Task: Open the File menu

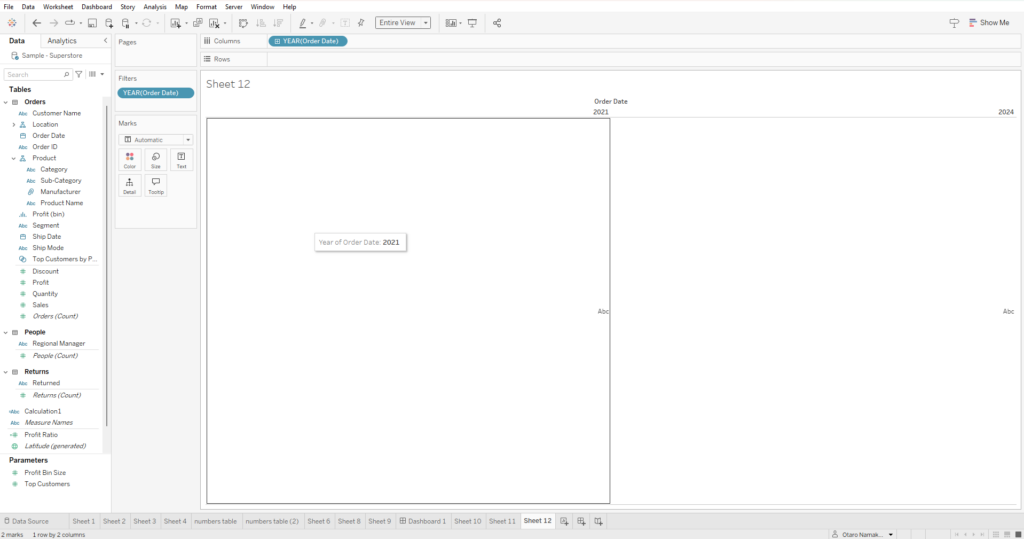Action: (x=8, y=7)
